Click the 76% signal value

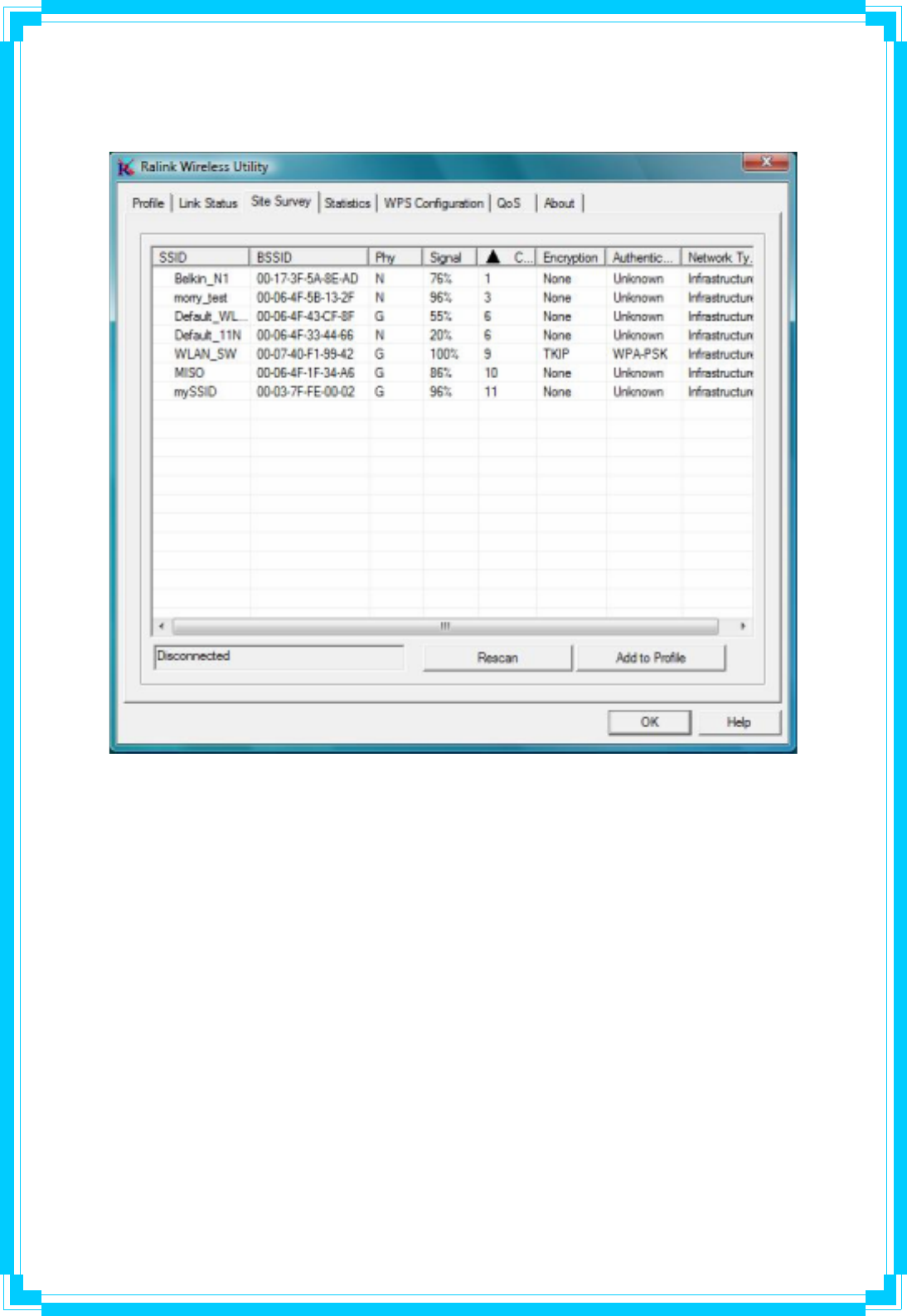(x=441, y=279)
